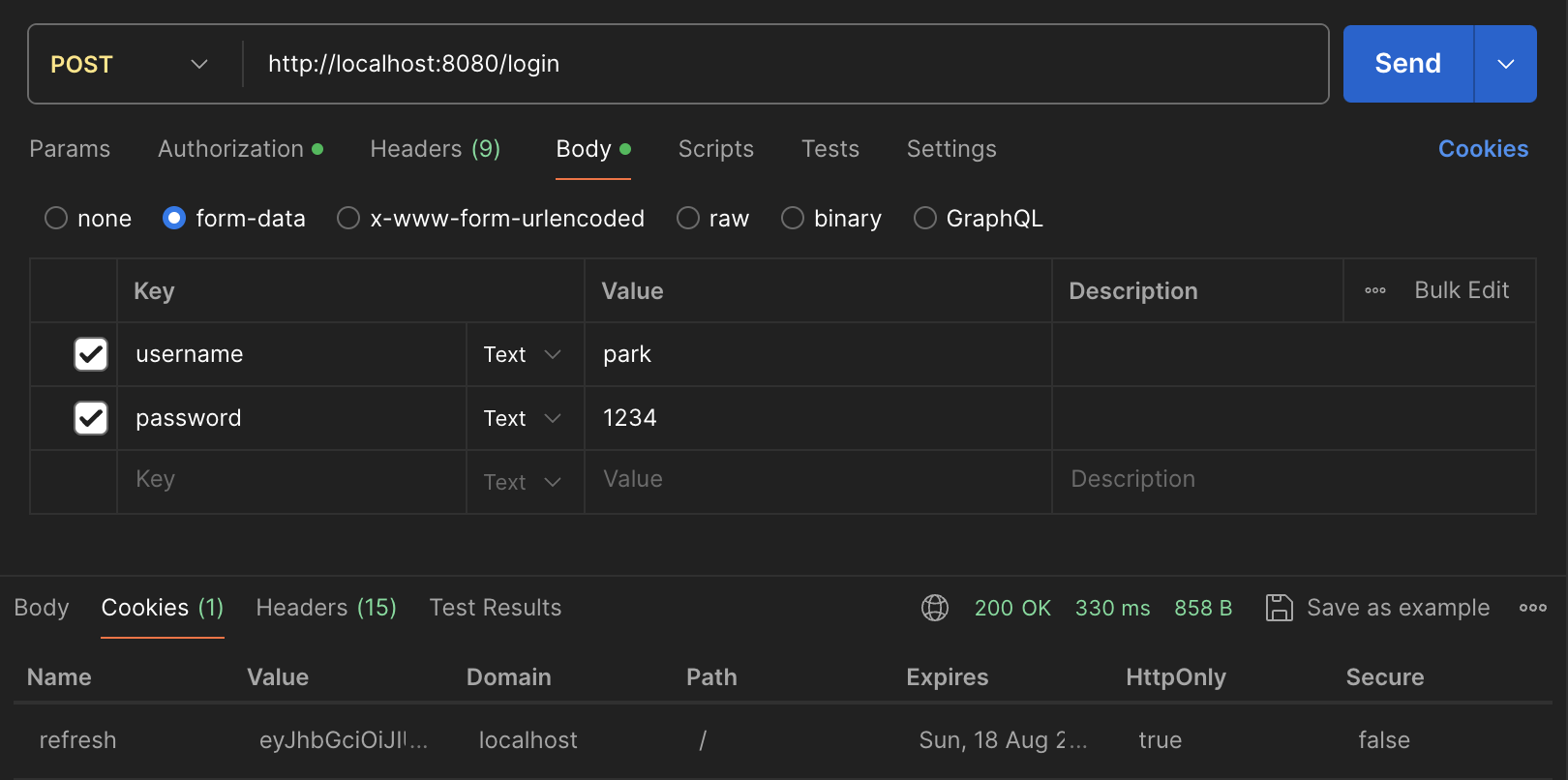Show the response Headers (15) tab
The width and height of the screenshot is (1568, 780).
click(x=326, y=608)
